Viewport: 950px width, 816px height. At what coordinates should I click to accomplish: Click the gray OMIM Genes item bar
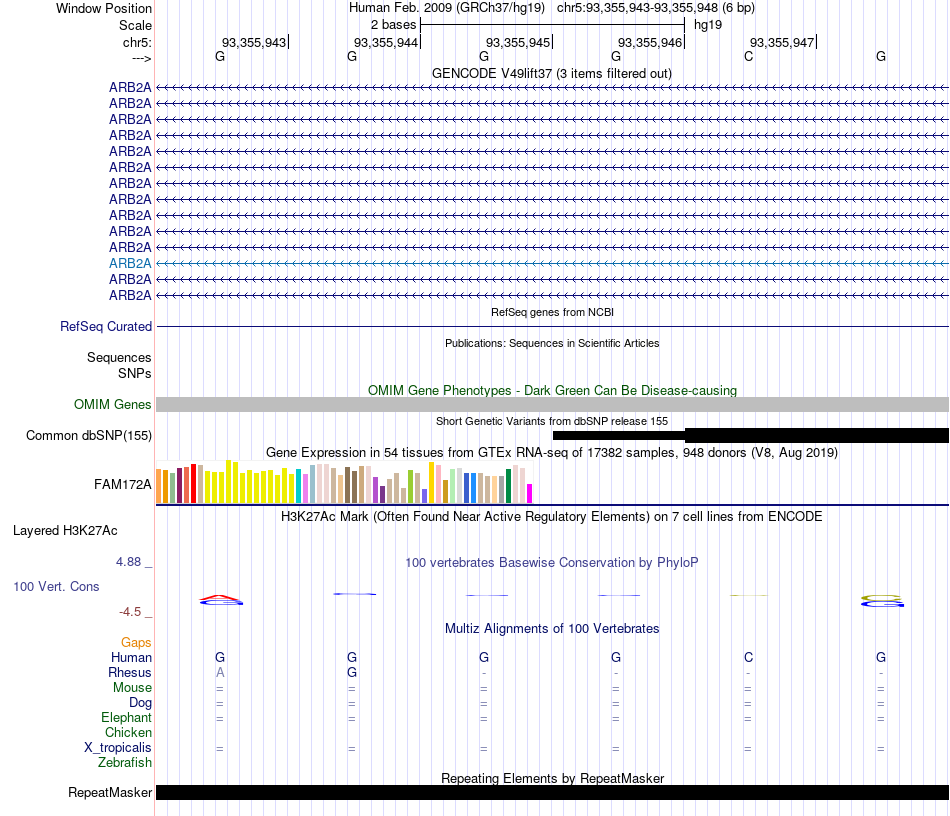[x=552, y=405]
